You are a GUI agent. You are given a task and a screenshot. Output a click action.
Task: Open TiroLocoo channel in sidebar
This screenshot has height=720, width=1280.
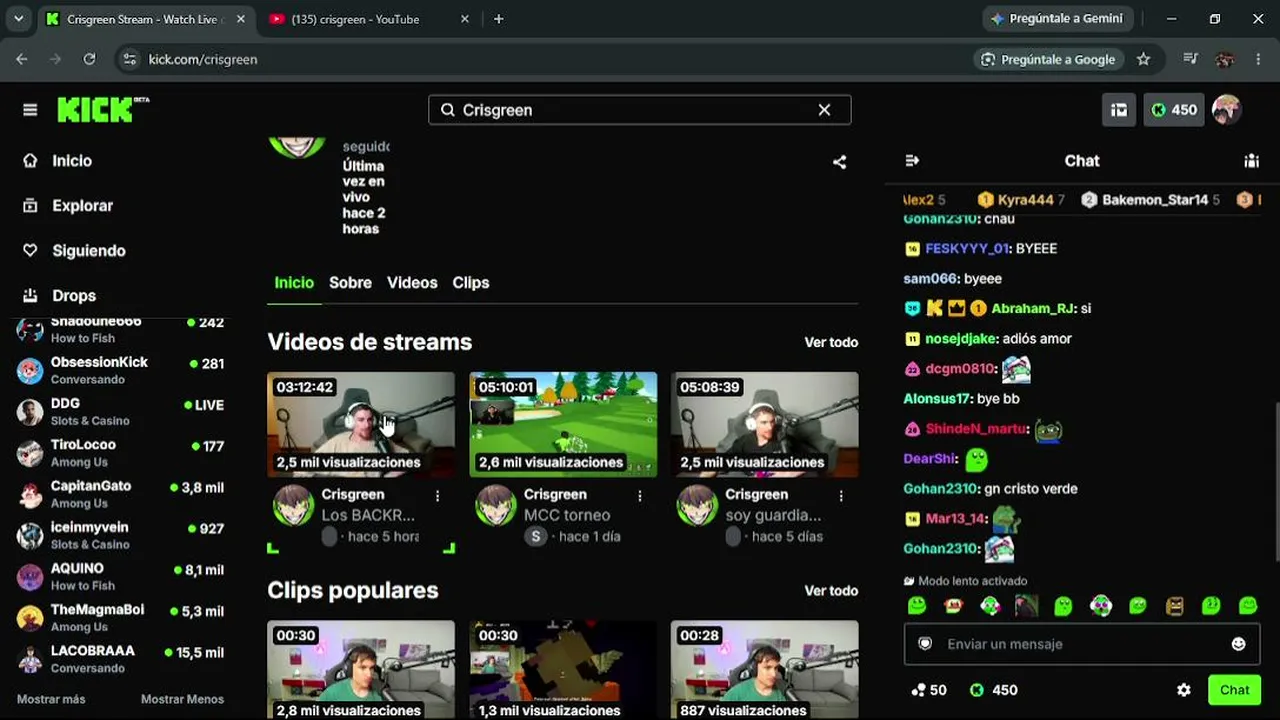point(120,453)
